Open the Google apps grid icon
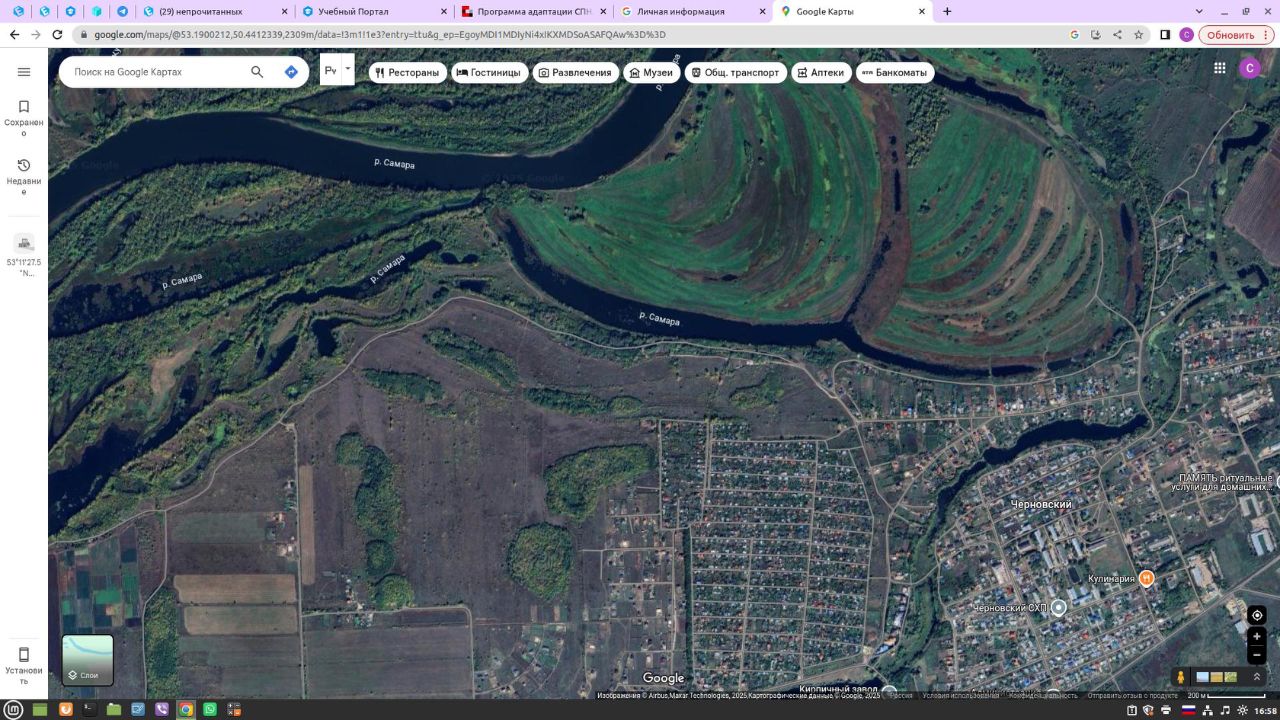The image size is (1280, 720). [x=1220, y=68]
